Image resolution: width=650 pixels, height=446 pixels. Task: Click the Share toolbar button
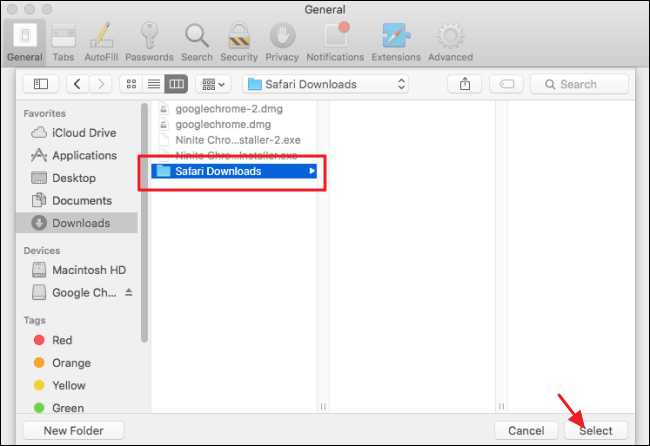tap(465, 84)
